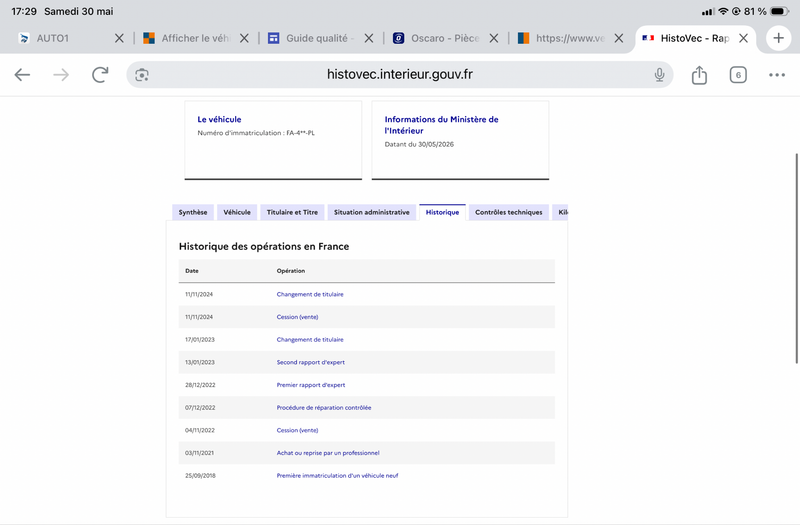The height and width of the screenshot is (525, 800).
Task: Tap the camera search icon in address bar
Action: pyautogui.click(x=142, y=75)
